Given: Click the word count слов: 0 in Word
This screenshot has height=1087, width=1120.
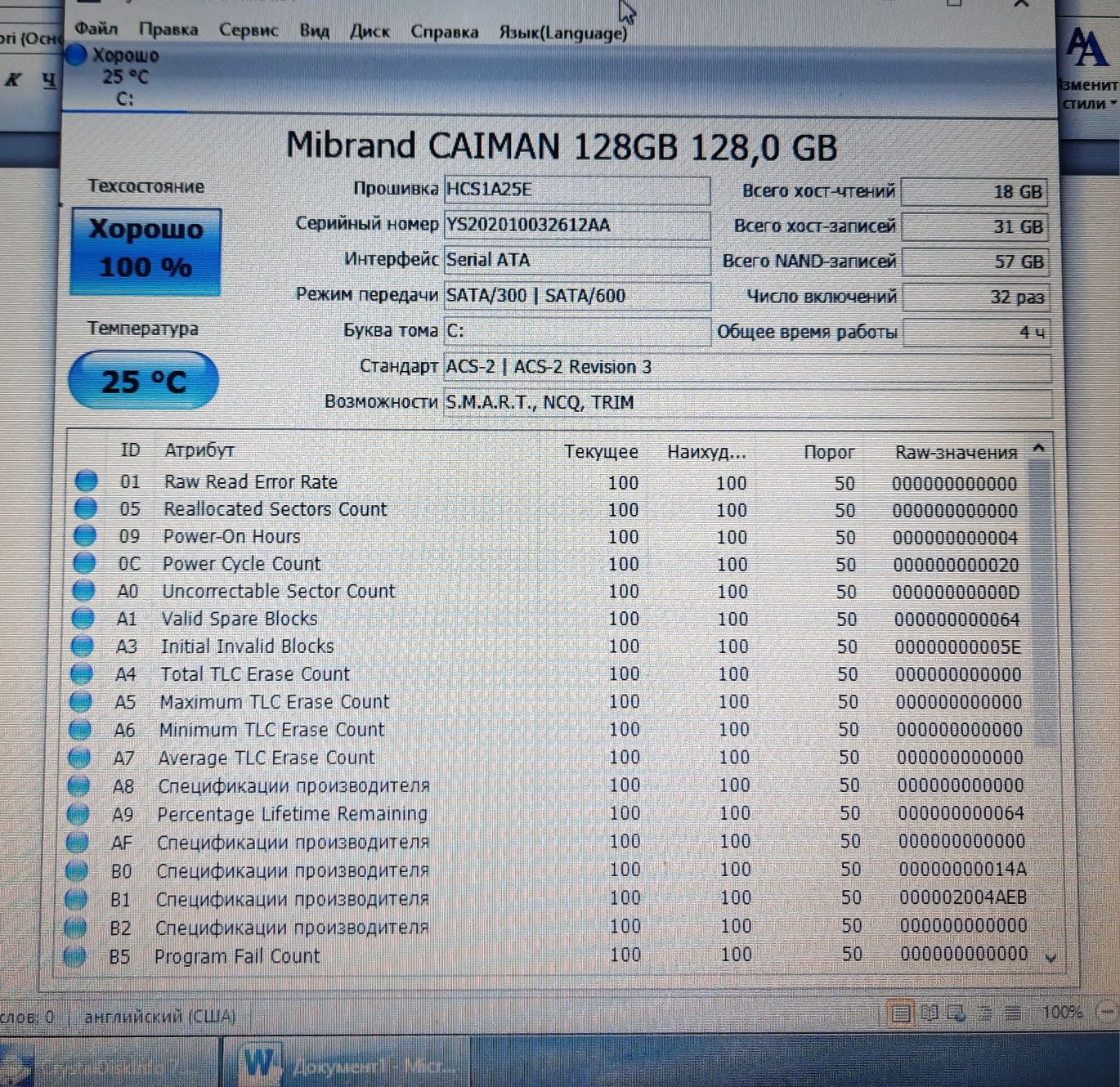Looking at the screenshot, I should [x=27, y=1017].
